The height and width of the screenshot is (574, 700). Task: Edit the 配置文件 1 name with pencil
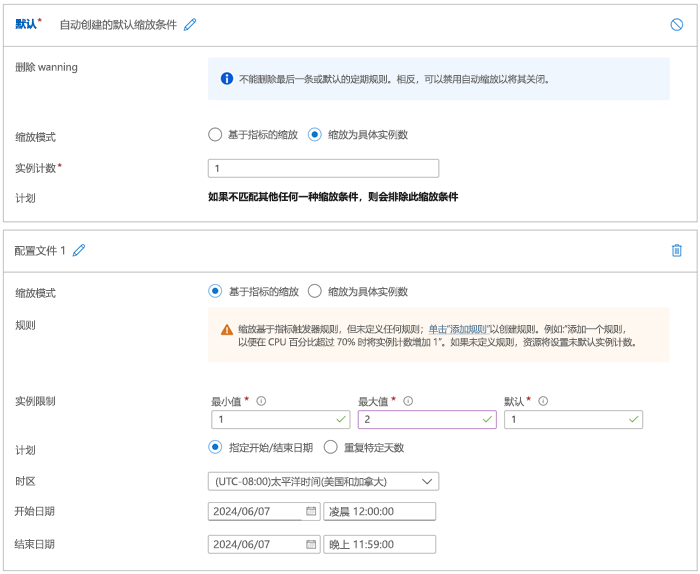pos(79,250)
